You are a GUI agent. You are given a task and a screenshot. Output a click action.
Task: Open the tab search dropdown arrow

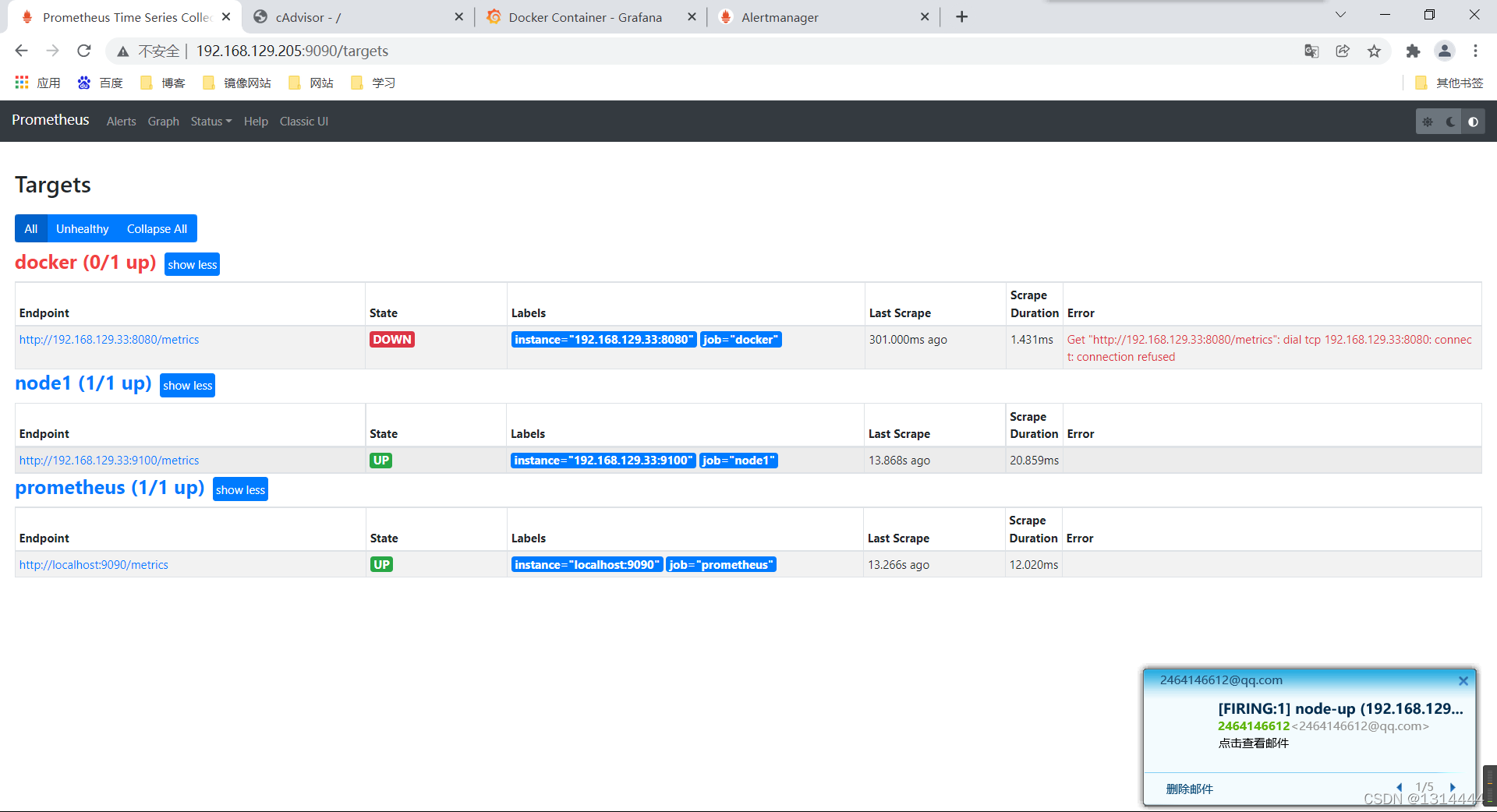[1340, 15]
